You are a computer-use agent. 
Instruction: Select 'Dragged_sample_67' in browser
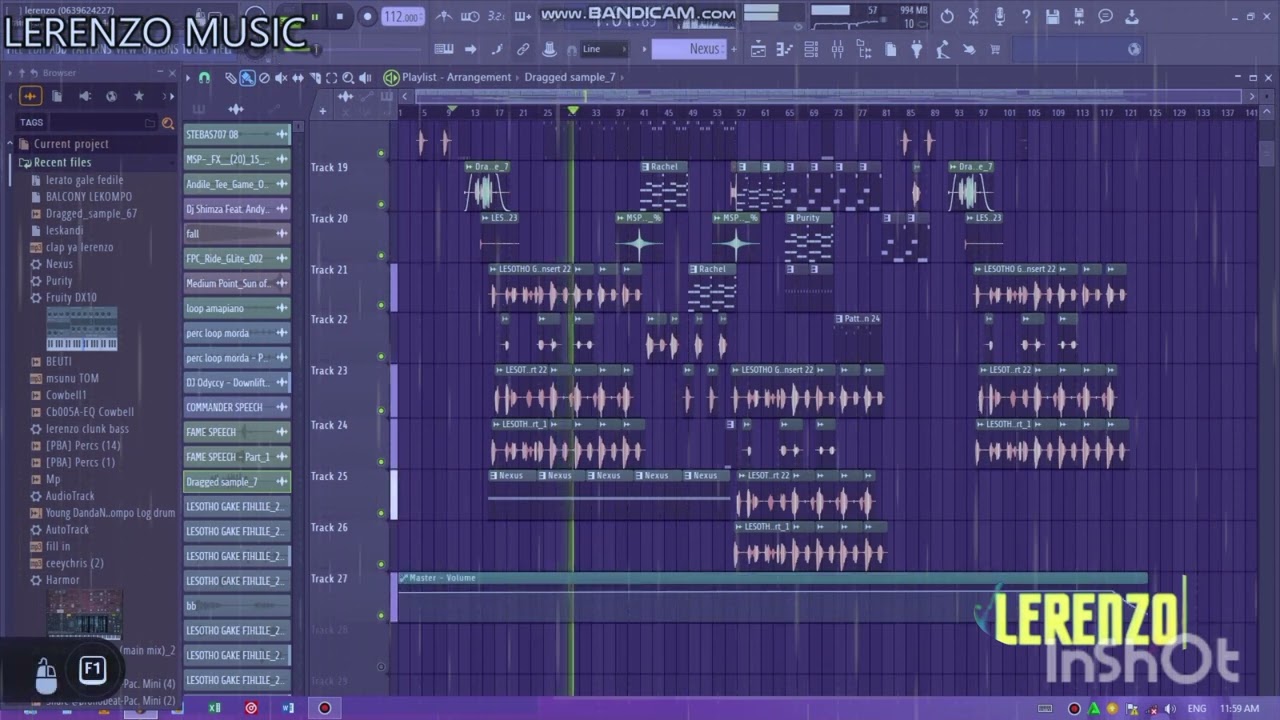click(91, 214)
